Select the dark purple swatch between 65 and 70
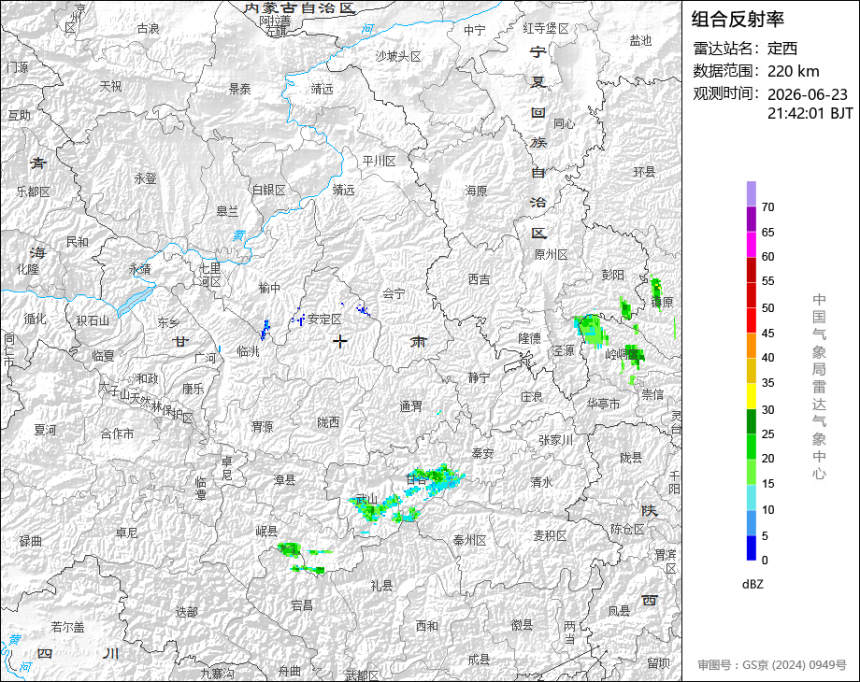Screen dimensions: 860x682 (x=751, y=219)
